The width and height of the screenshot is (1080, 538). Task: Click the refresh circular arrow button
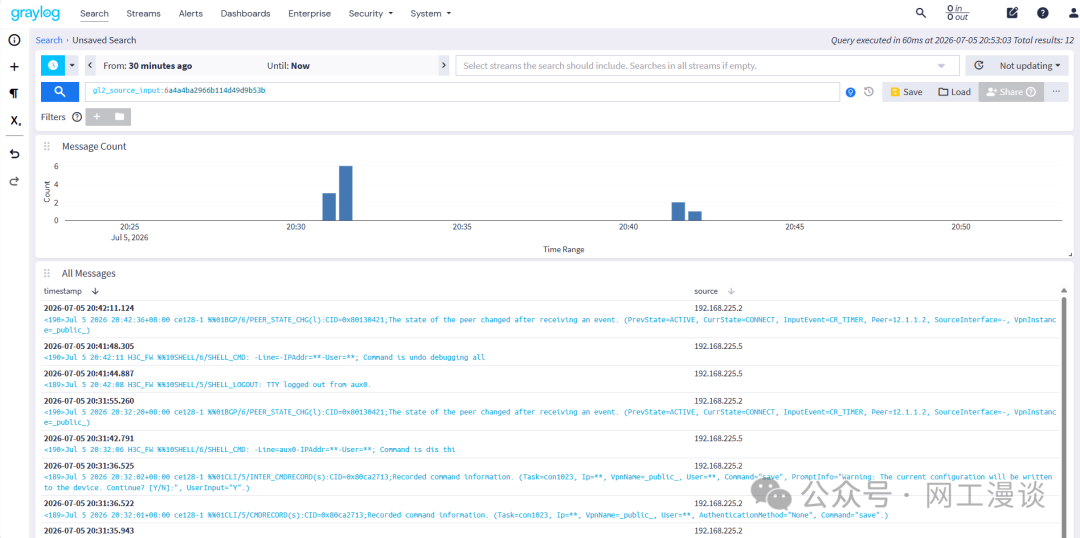point(979,66)
